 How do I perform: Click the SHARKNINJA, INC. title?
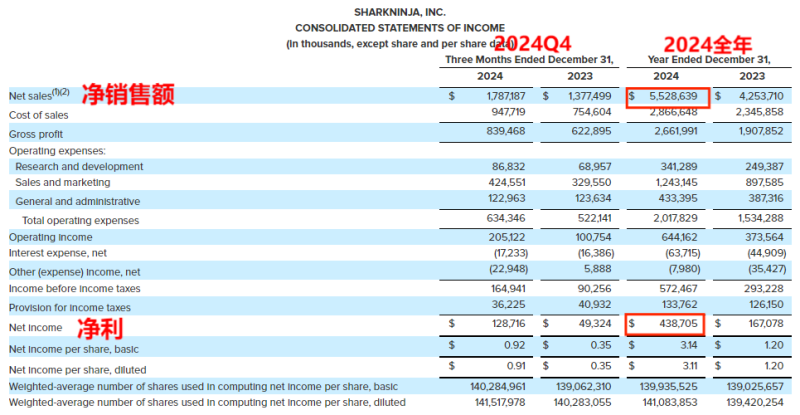click(399, 12)
